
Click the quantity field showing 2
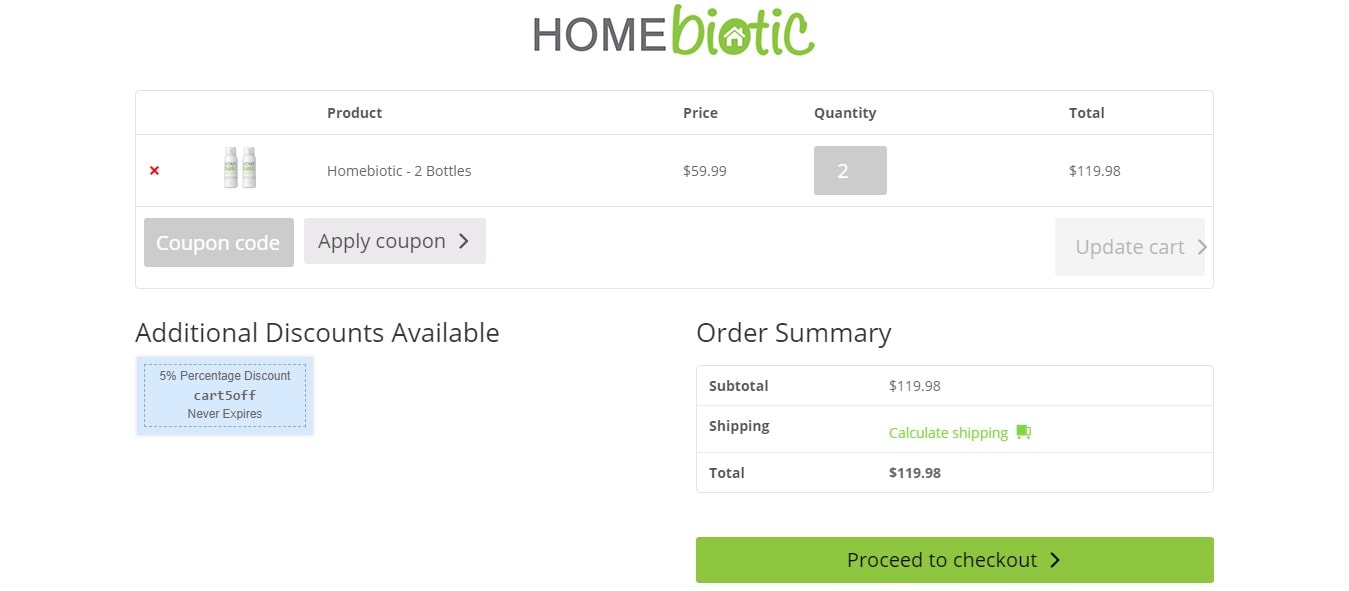[850, 171]
